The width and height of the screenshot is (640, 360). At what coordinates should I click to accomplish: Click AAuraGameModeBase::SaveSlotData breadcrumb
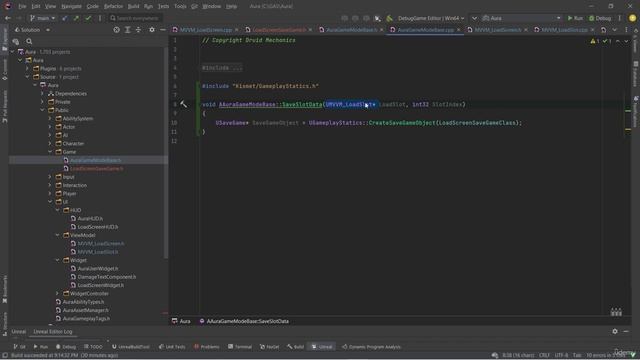click(x=247, y=321)
